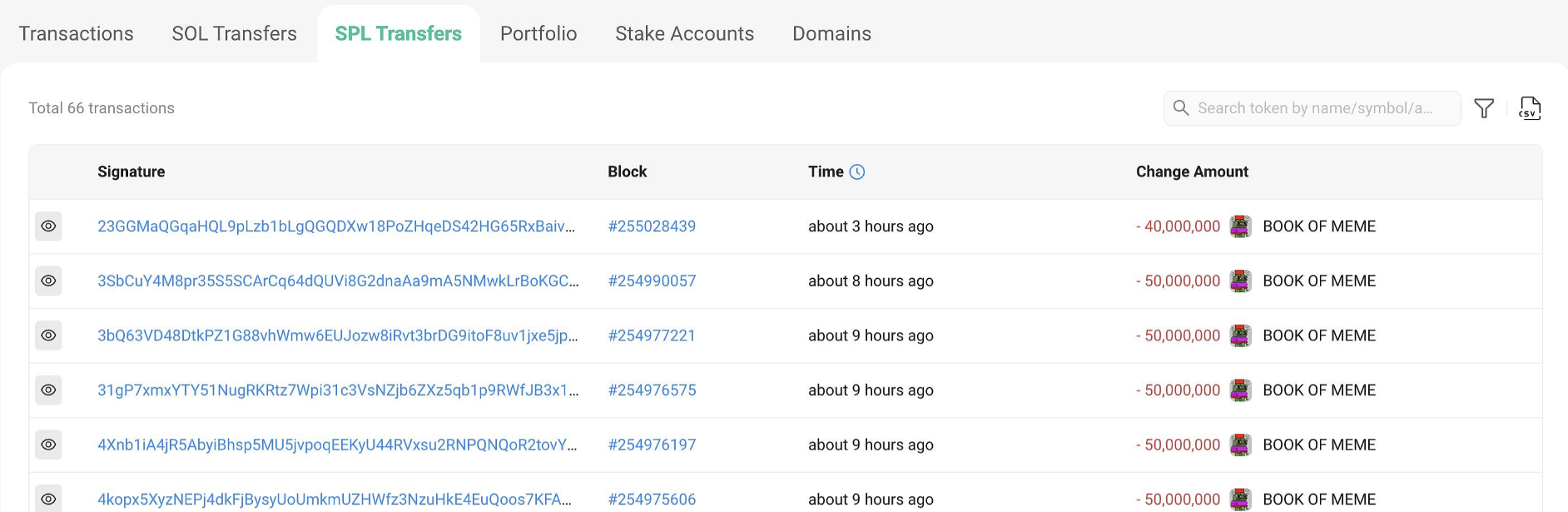Screen dimensions: 1568x512
Task: Click the filter funnel icon
Action: [x=1484, y=108]
